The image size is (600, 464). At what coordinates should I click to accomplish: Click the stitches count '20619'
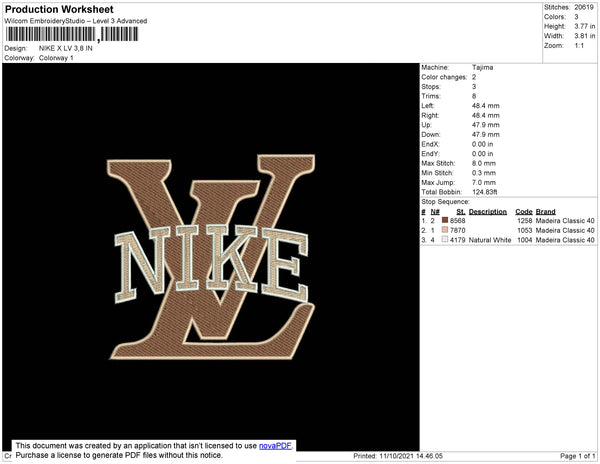click(584, 7)
